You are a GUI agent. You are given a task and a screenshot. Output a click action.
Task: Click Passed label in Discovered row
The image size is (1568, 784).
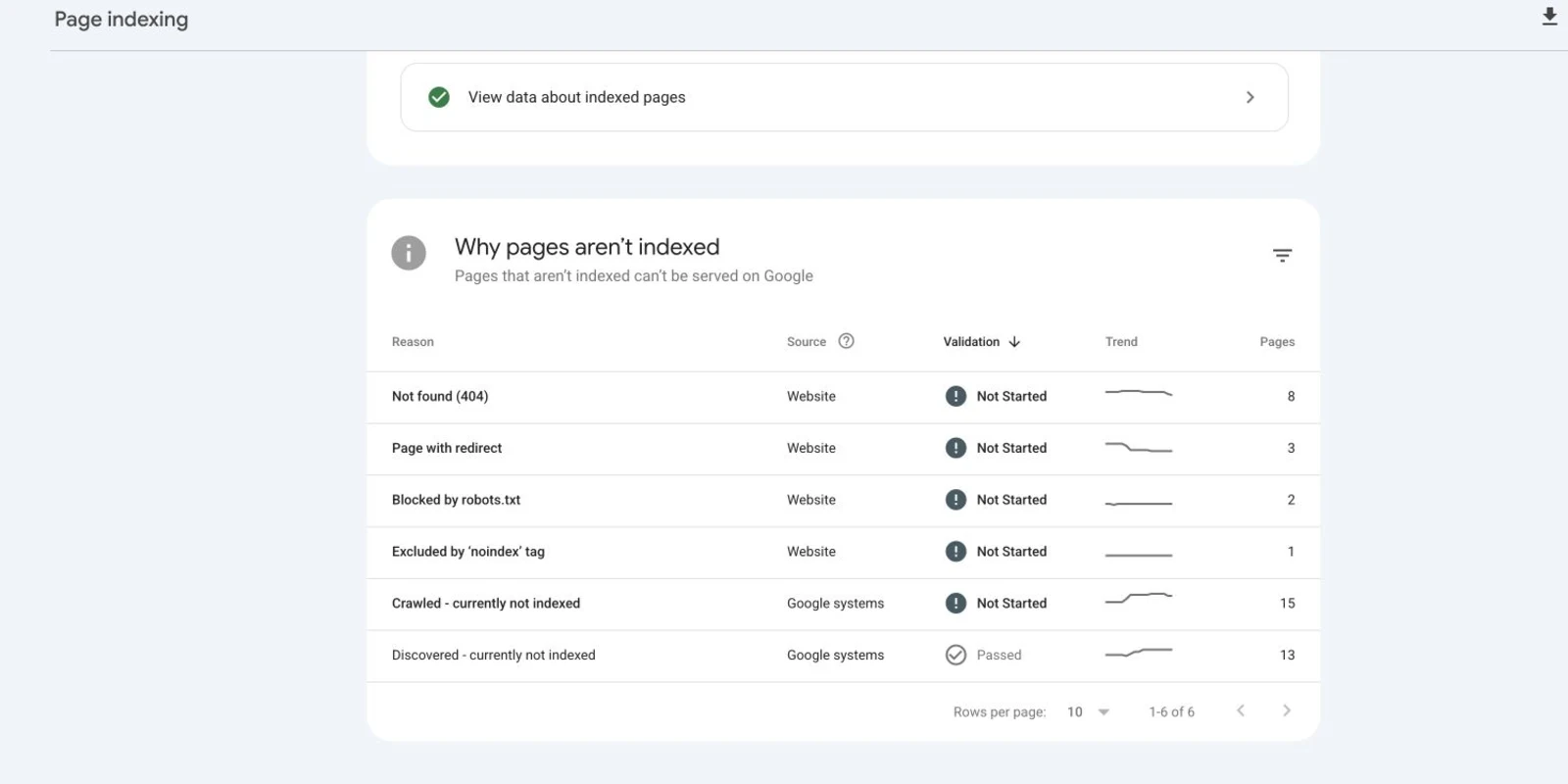[999, 655]
